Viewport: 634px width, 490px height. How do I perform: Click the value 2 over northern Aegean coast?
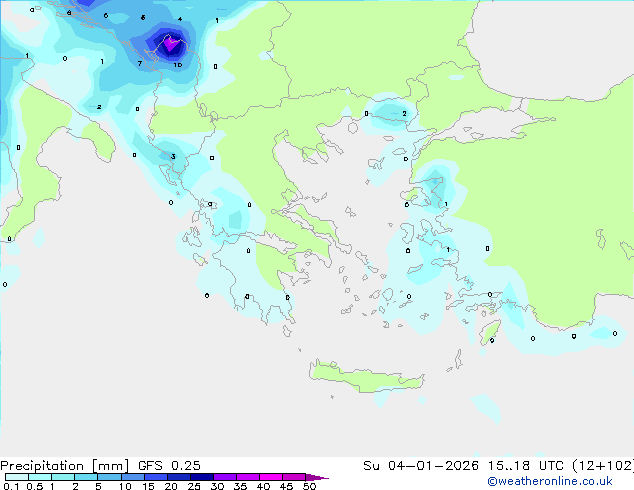(x=404, y=114)
